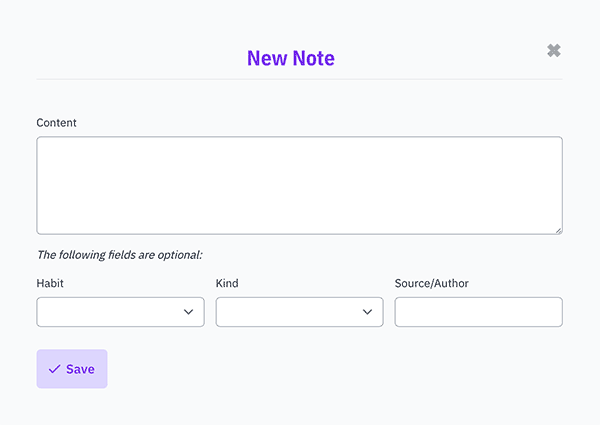Viewport: 600px width, 425px height.
Task: Click the word Save on the button
Action: (x=80, y=369)
